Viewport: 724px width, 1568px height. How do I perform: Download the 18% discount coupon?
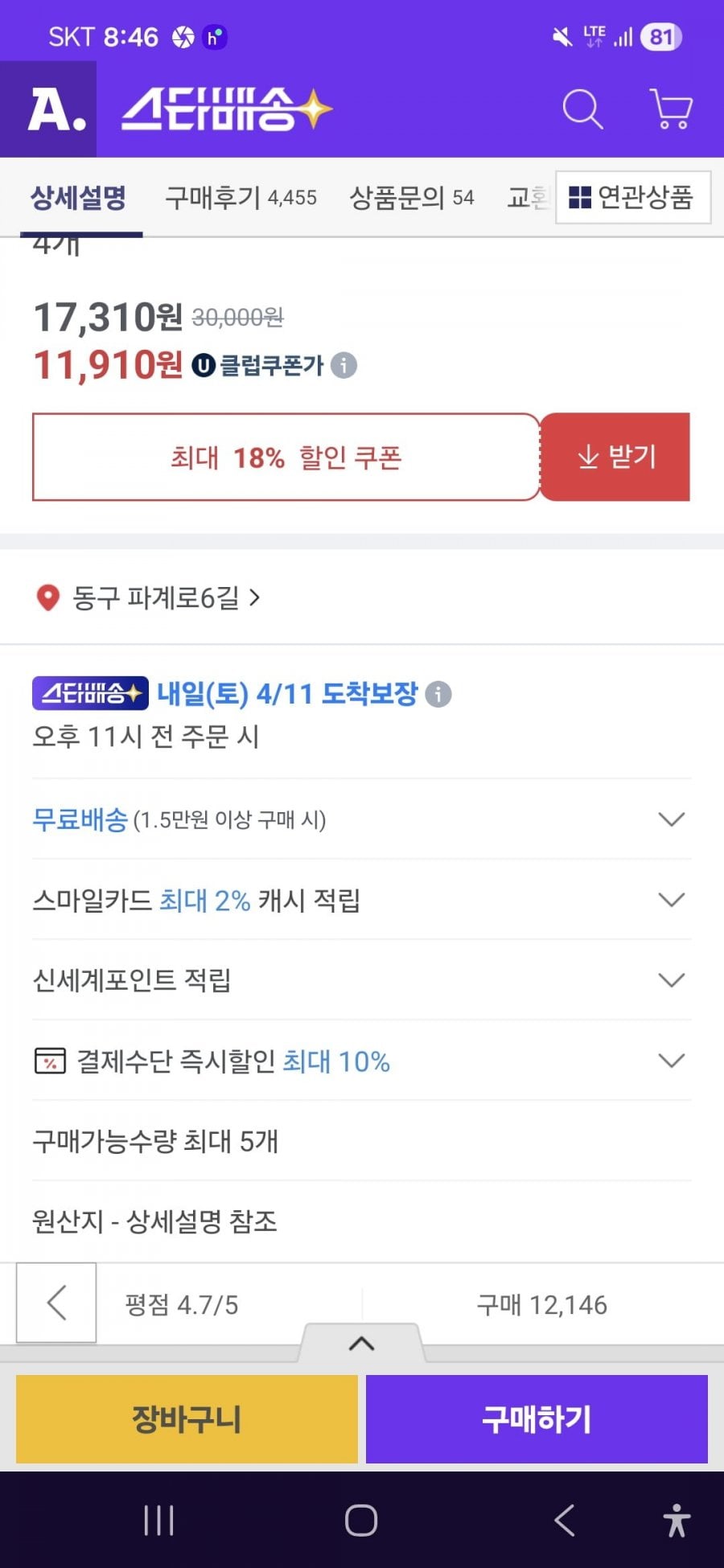click(x=615, y=457)
